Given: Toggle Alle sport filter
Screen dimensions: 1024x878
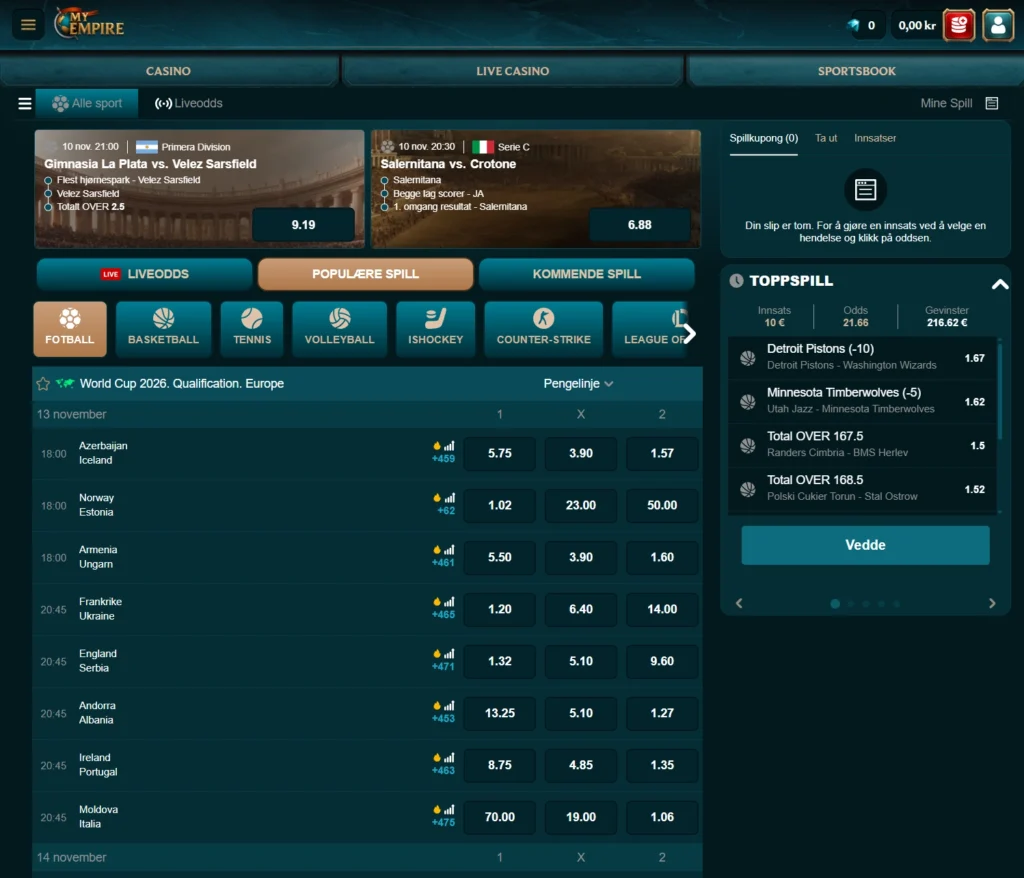Looking at the screenshot, I should (88, 102).
